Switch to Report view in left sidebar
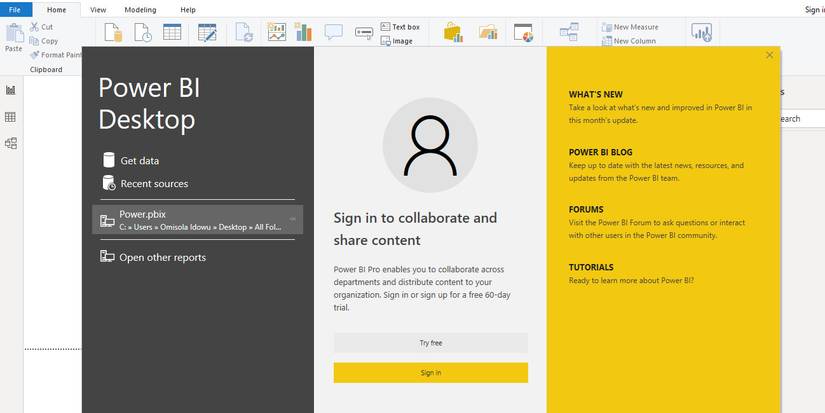 click(x=11, y=90)
